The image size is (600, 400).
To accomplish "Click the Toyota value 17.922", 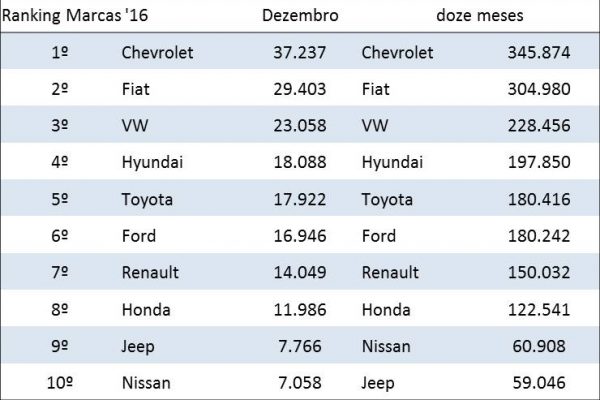I will (298, 200).
